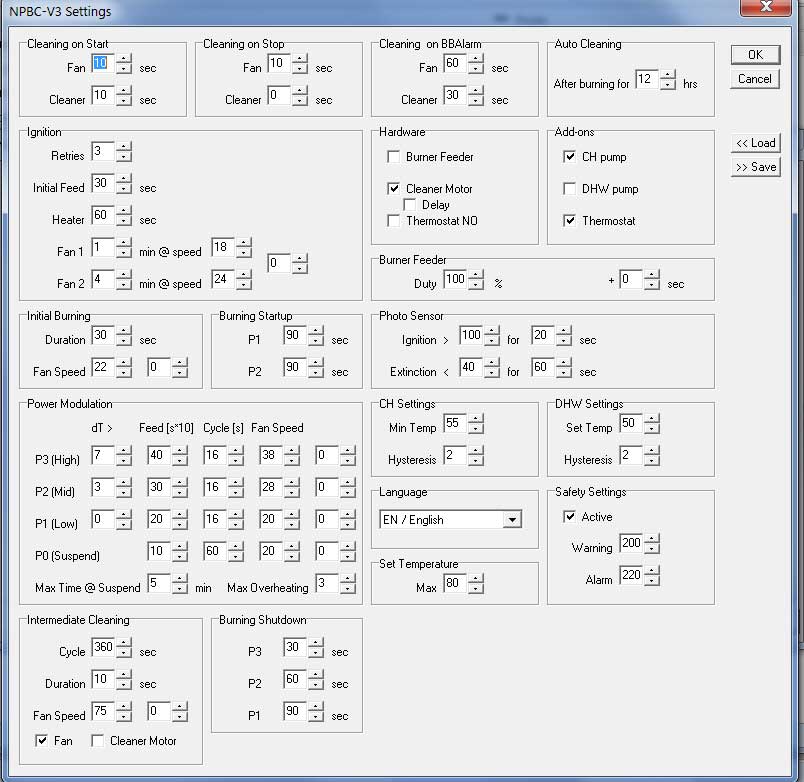This screenshot has height=782, width=804.
Task: Uncheck Cleaner Motor under Hardware
Action: click(x=394, y=188)
